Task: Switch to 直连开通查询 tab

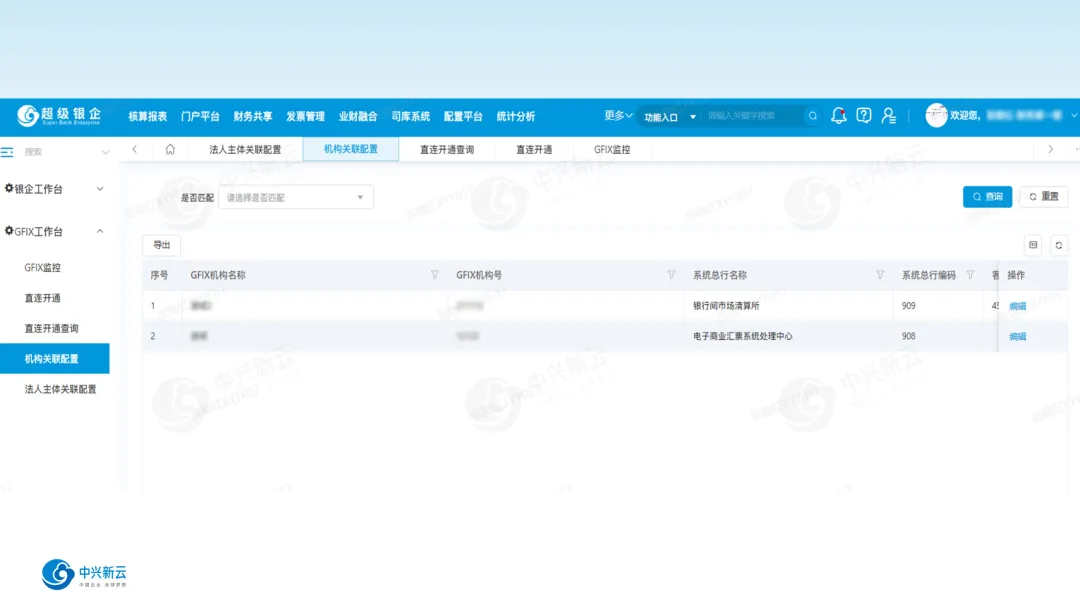Action: (x=447, y=150)
